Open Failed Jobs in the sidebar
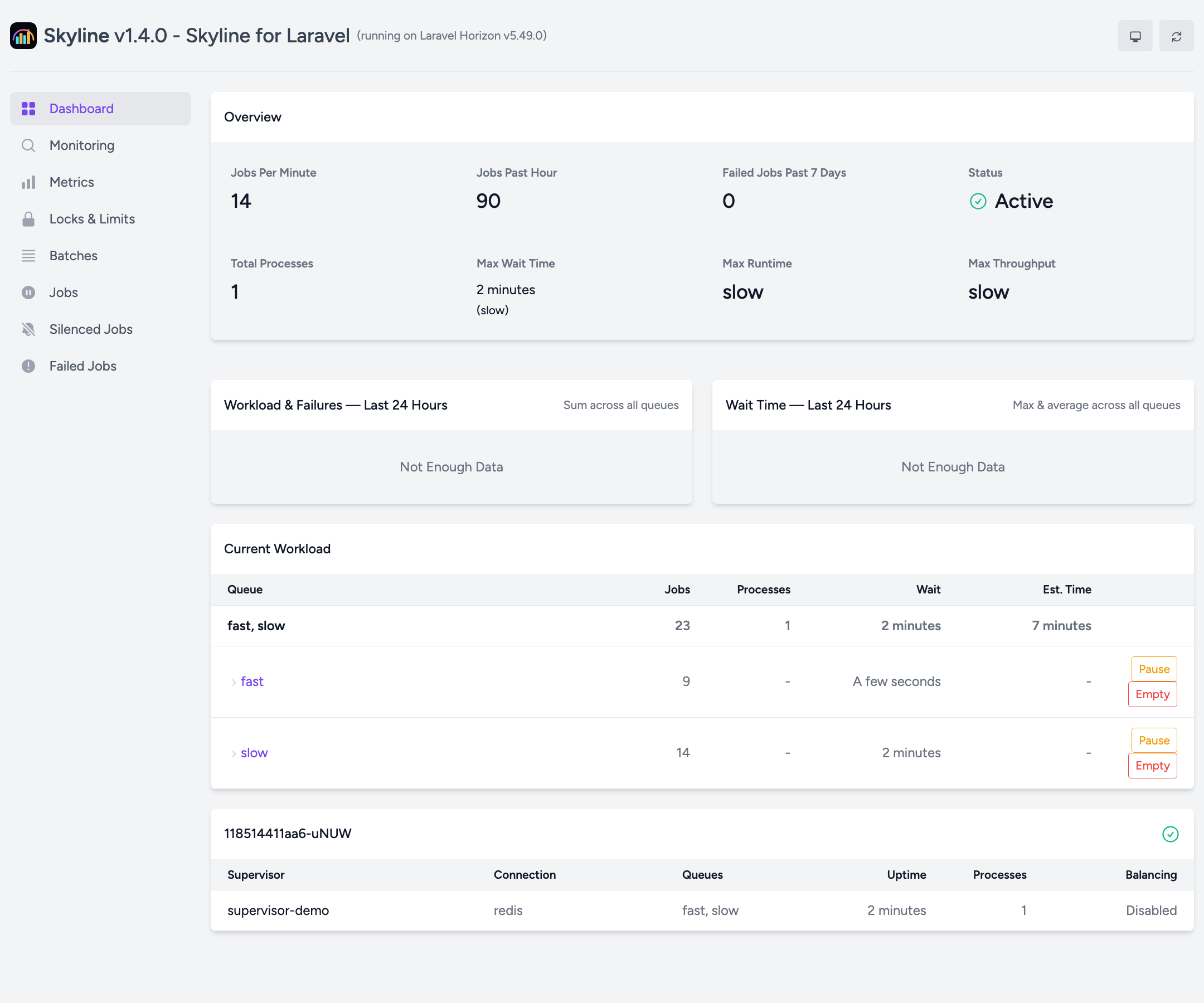Image resolution: width=1204 pixels, height=1003 pixels. click(x=100, y=366)
